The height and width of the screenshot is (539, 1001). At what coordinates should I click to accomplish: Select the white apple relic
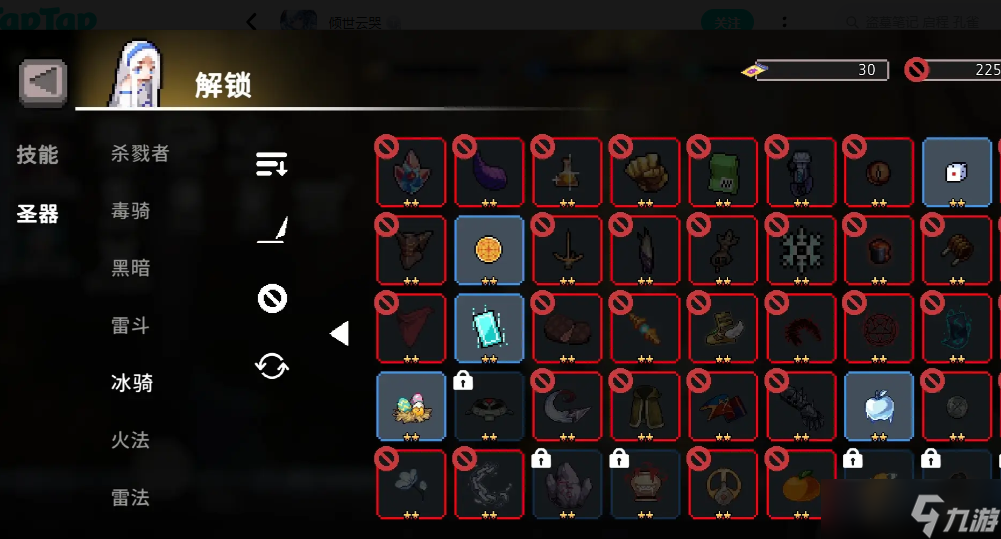point(878,406)
